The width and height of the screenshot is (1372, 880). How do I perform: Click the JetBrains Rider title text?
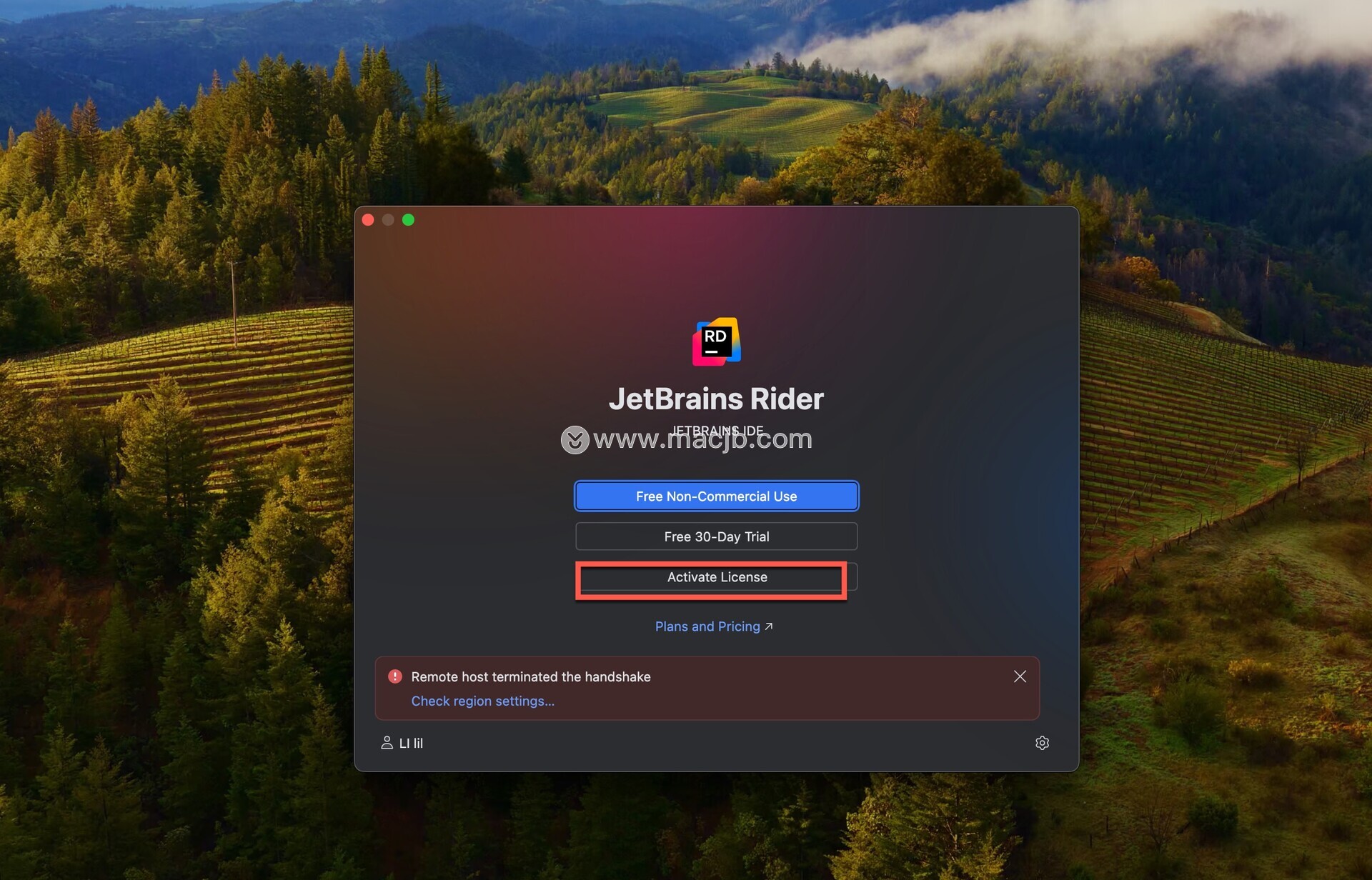[716, 399]
